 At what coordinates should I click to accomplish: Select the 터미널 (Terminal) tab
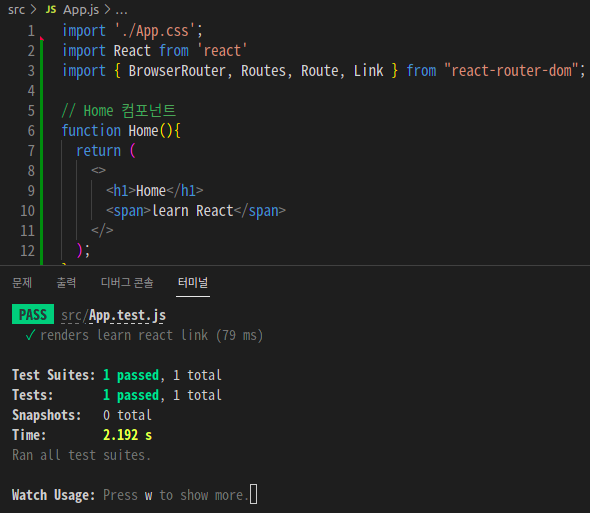click(x=193, y=282)
